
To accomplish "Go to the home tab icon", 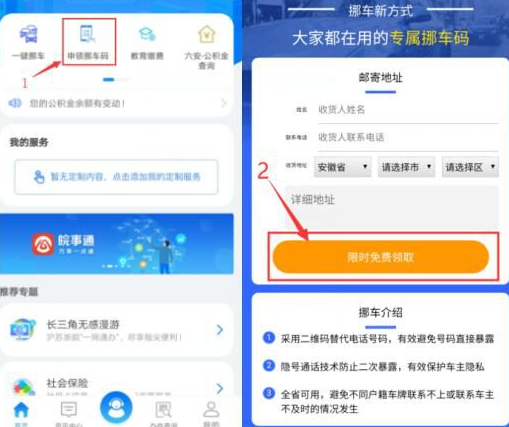I will (21, 410).
